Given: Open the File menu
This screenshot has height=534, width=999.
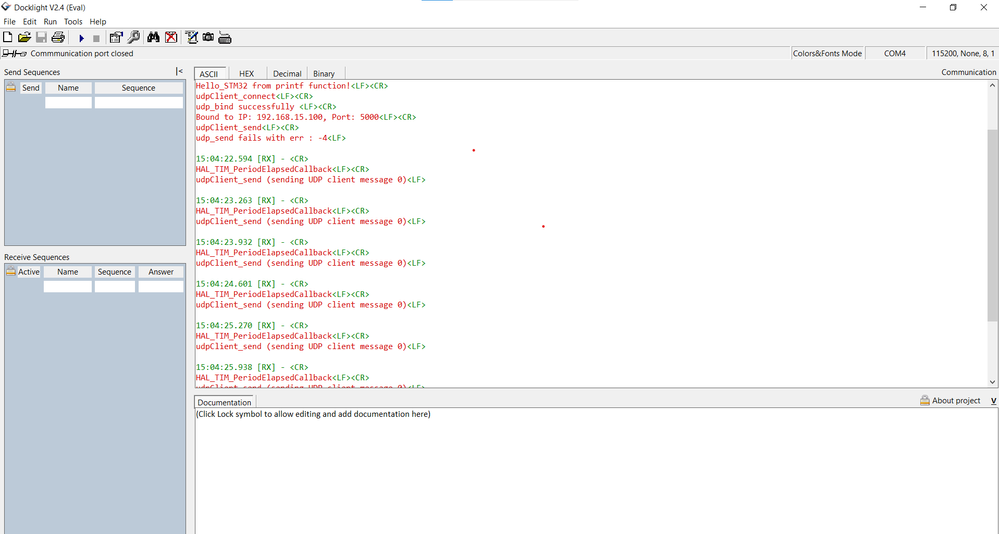Looking at the screenshot, I should 10,22.
